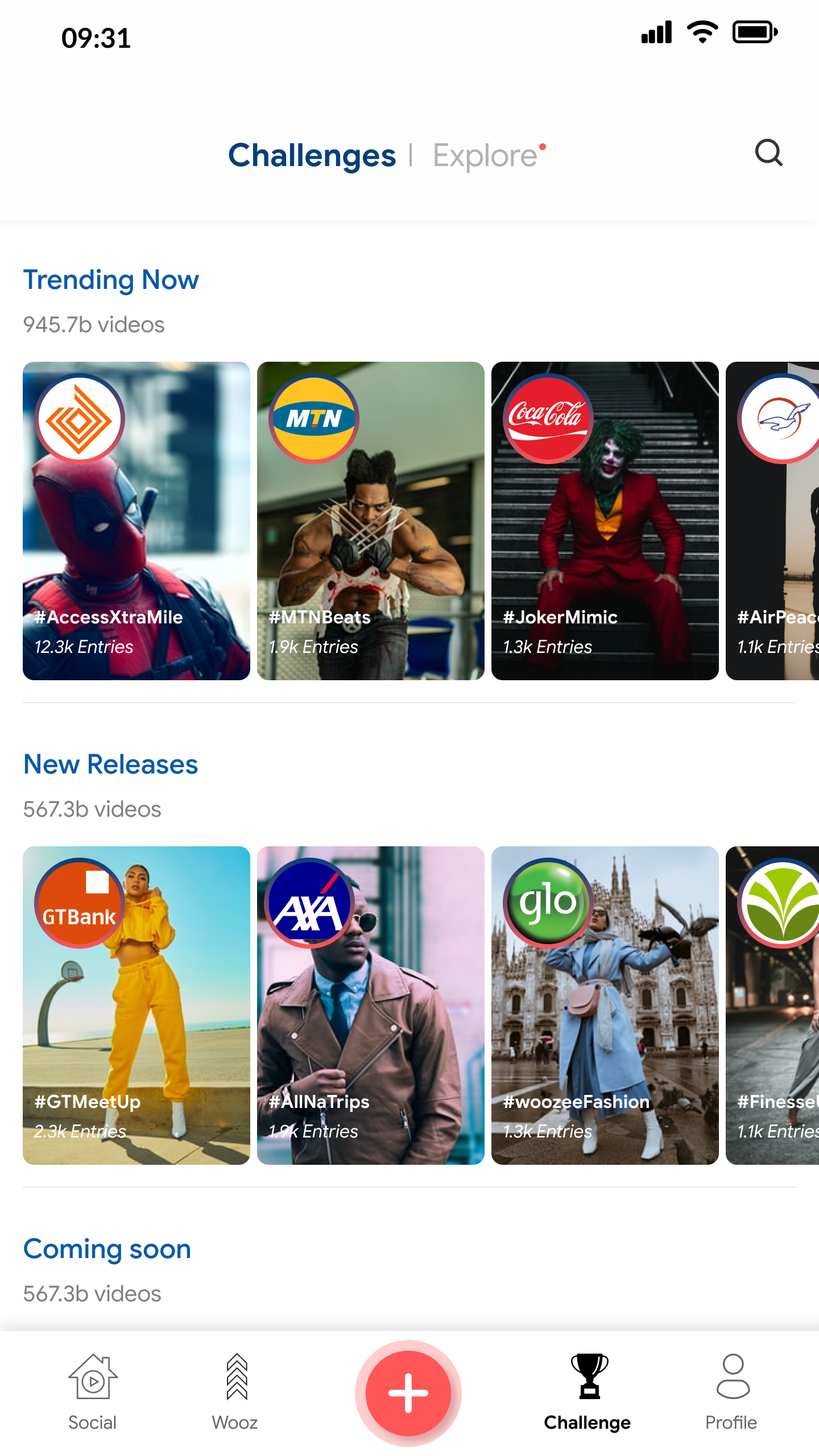This screenshot has height=1456, width=819.
Task: Open the #Finesse challenge card
Action: click(x=772, y=1006)
